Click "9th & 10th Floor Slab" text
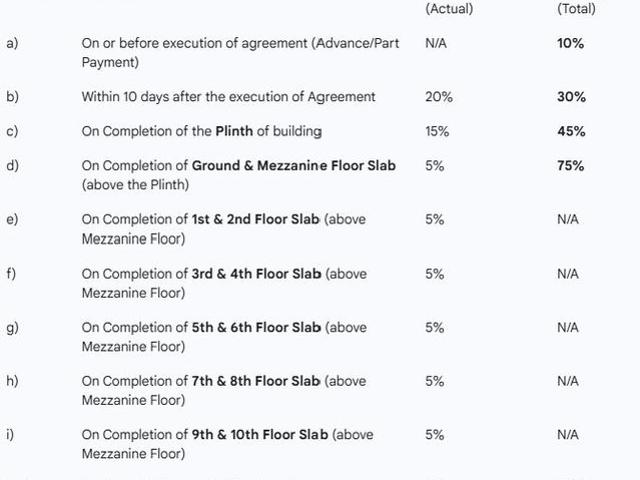Viewport: 640px width, 480px height. (x=260, y=435)
